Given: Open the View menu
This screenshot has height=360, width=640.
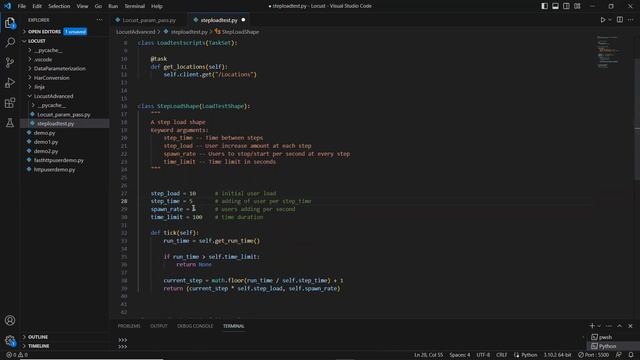Looking at the screenshot, I should (82, 6).
